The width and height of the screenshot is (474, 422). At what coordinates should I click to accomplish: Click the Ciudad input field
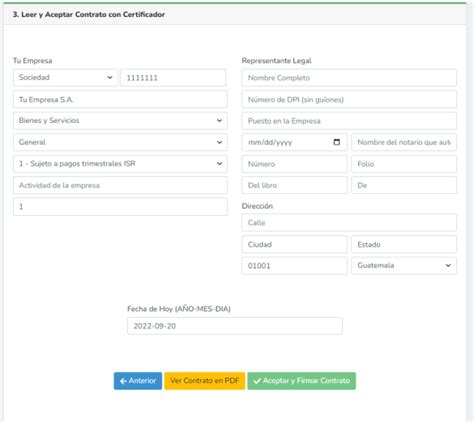pyautogui.click(x=294, y=244)
